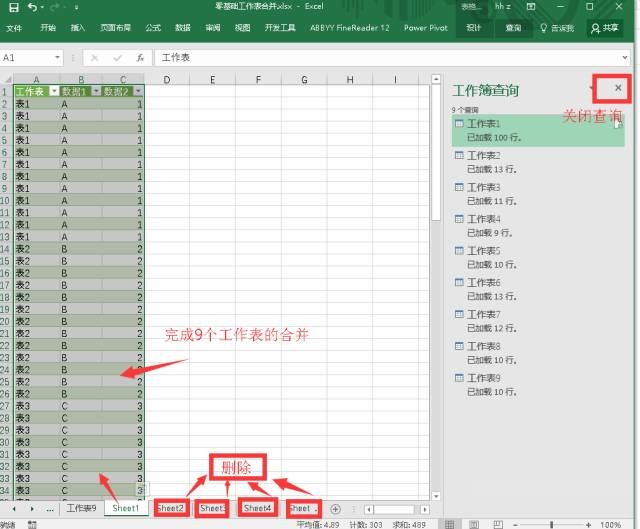Switch to the Sheet1 sheet tab
640x529 pixels.
[x=126, y=508]
